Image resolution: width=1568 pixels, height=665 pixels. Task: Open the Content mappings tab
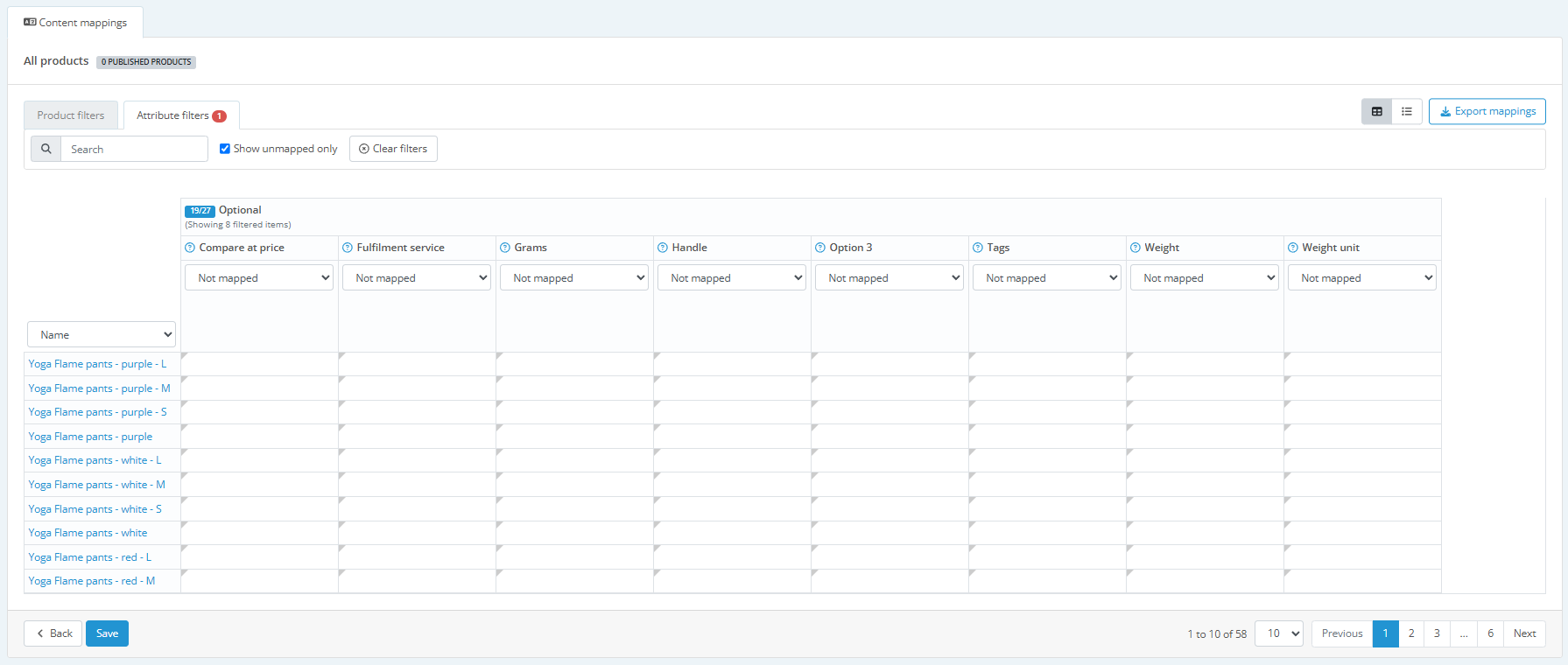click(x=75, y=23)
